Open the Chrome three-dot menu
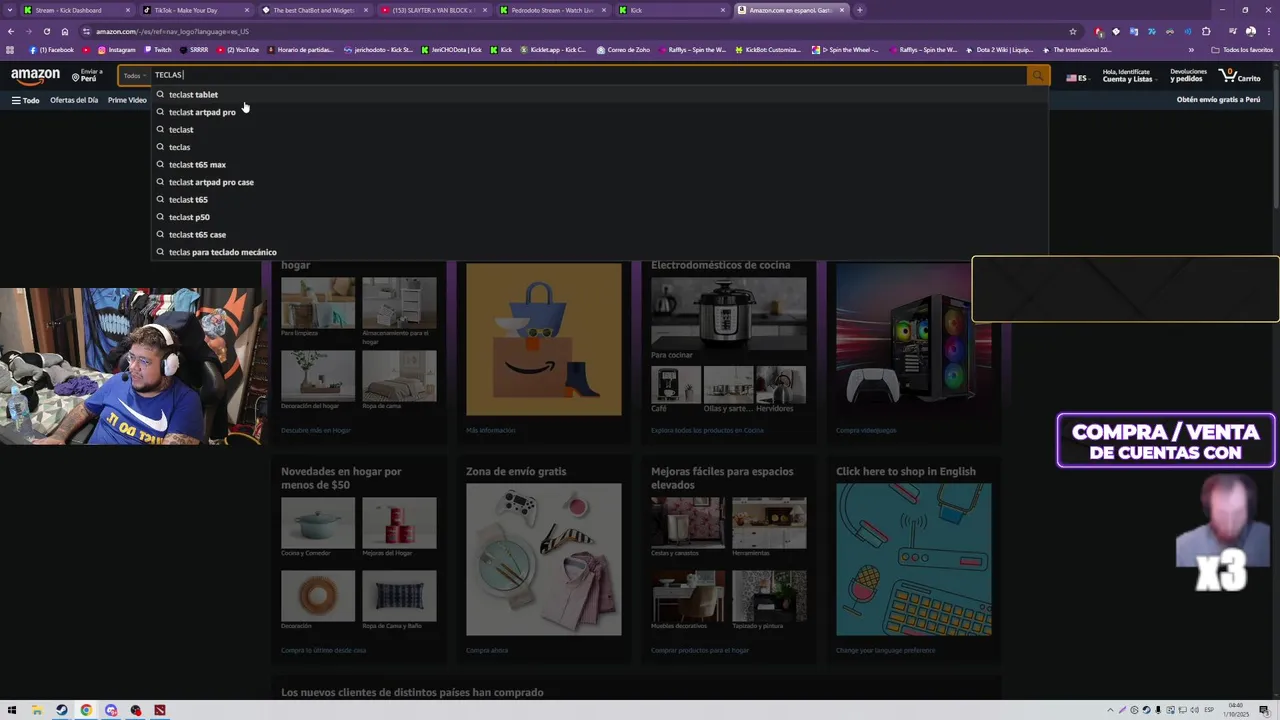The width and height of the screenshot is (1280, 720). 1267,31
